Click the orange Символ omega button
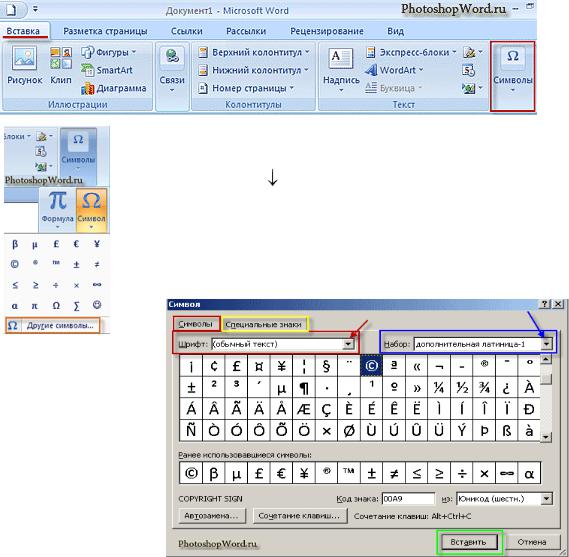This screenshot has height=557, width=569. coord(91,210)
